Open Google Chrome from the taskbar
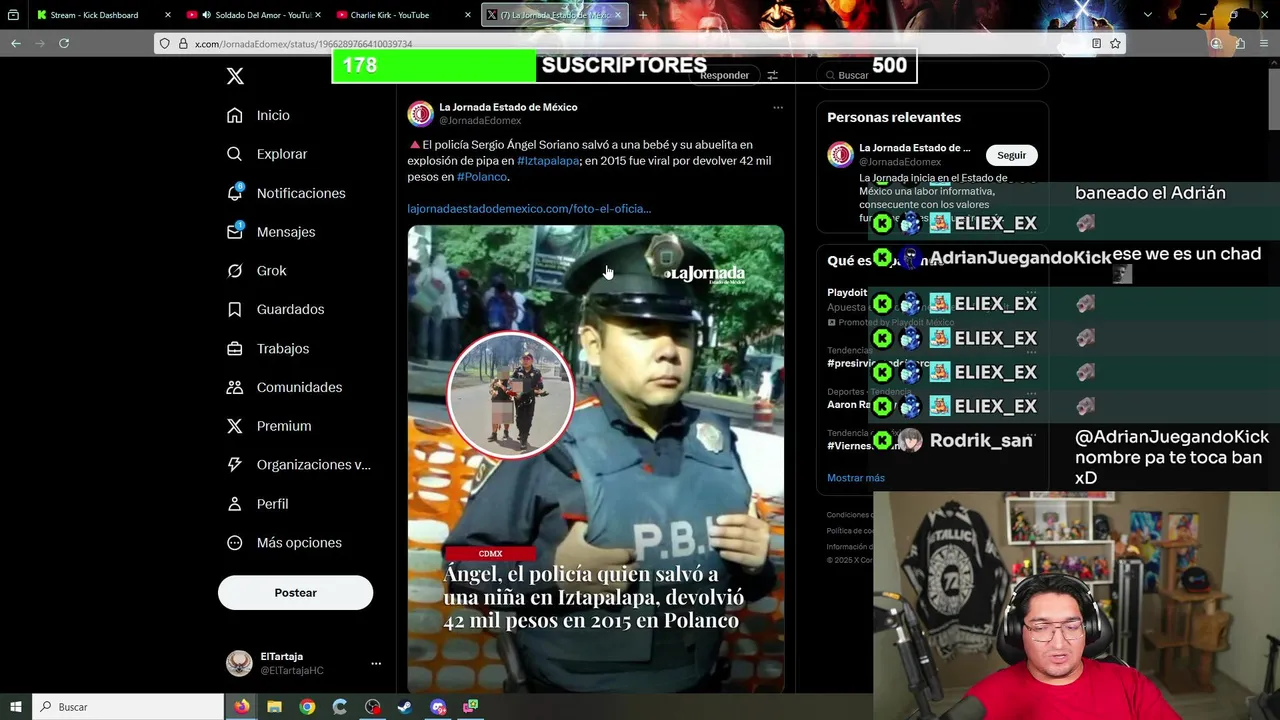1280x720 pixels. pos(307,707)
